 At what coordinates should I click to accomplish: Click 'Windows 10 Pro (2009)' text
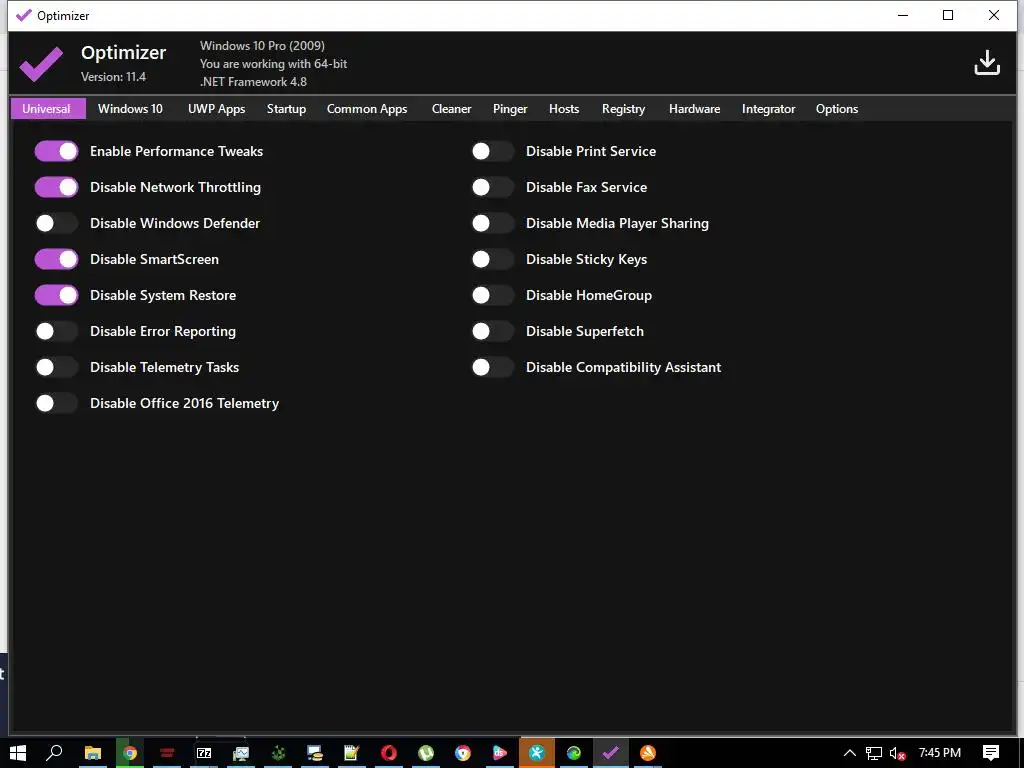(262, 46)
